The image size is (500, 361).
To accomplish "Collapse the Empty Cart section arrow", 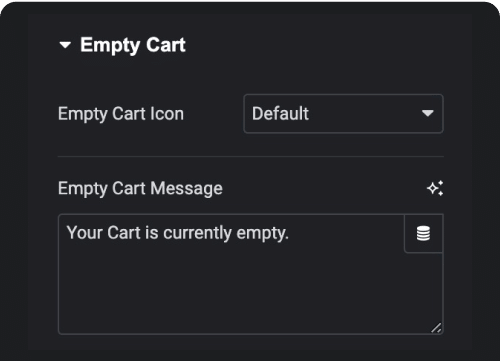I will 65,45.
